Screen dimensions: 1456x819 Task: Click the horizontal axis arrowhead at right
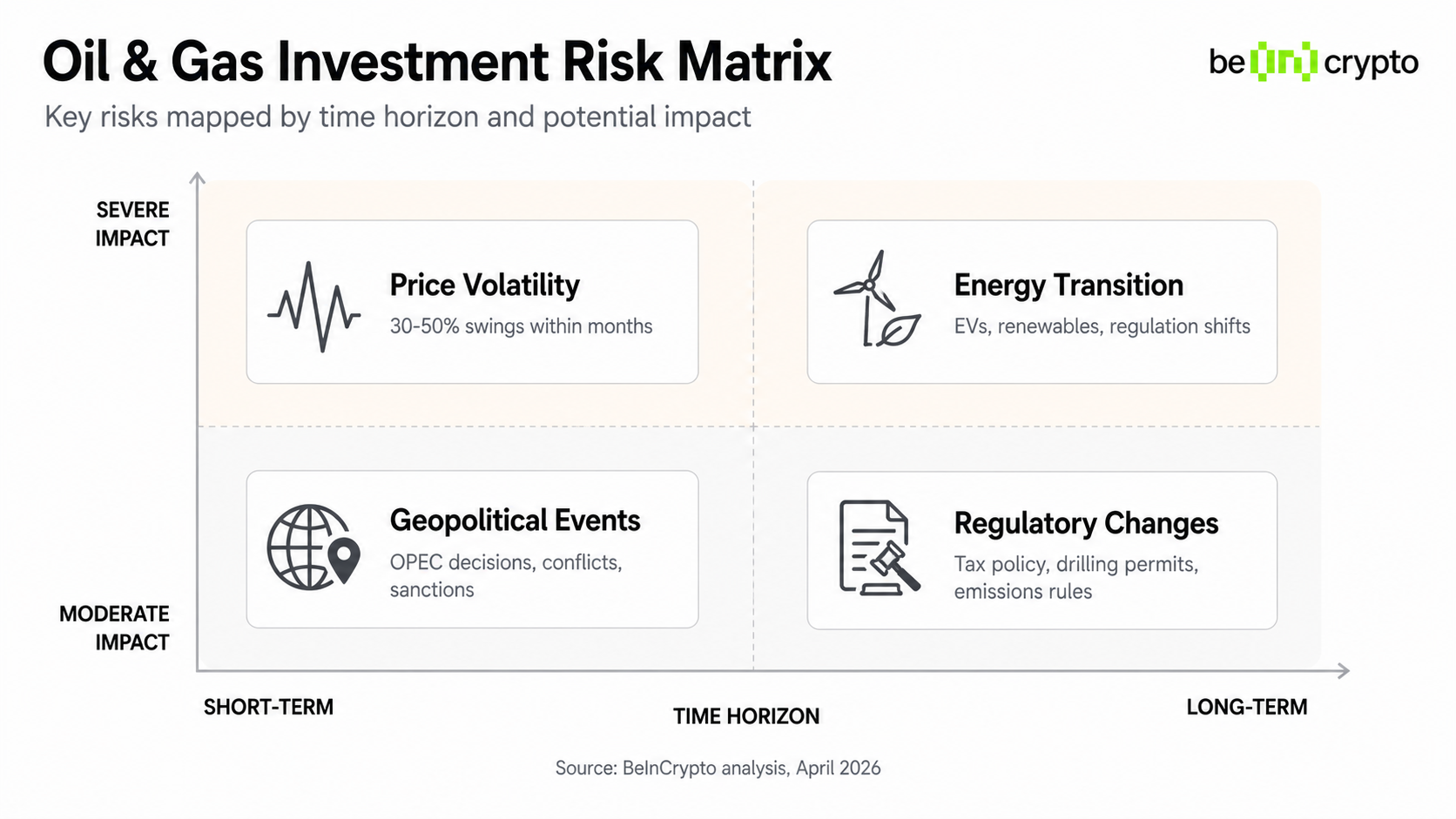1343,670
